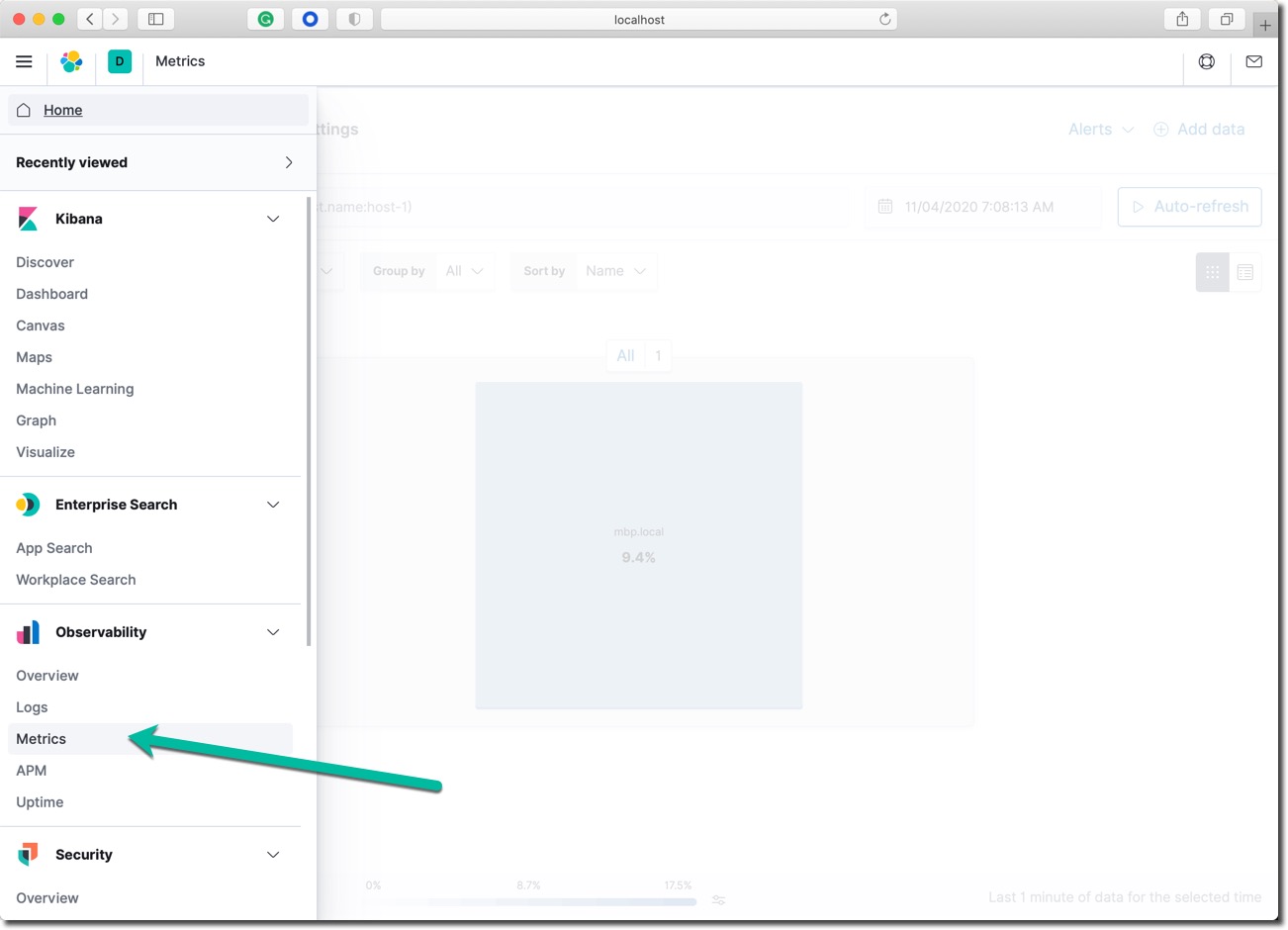Click the Grammarly extension icon in Safari
The image size is (1288, 930).
[x=265, y=19]
